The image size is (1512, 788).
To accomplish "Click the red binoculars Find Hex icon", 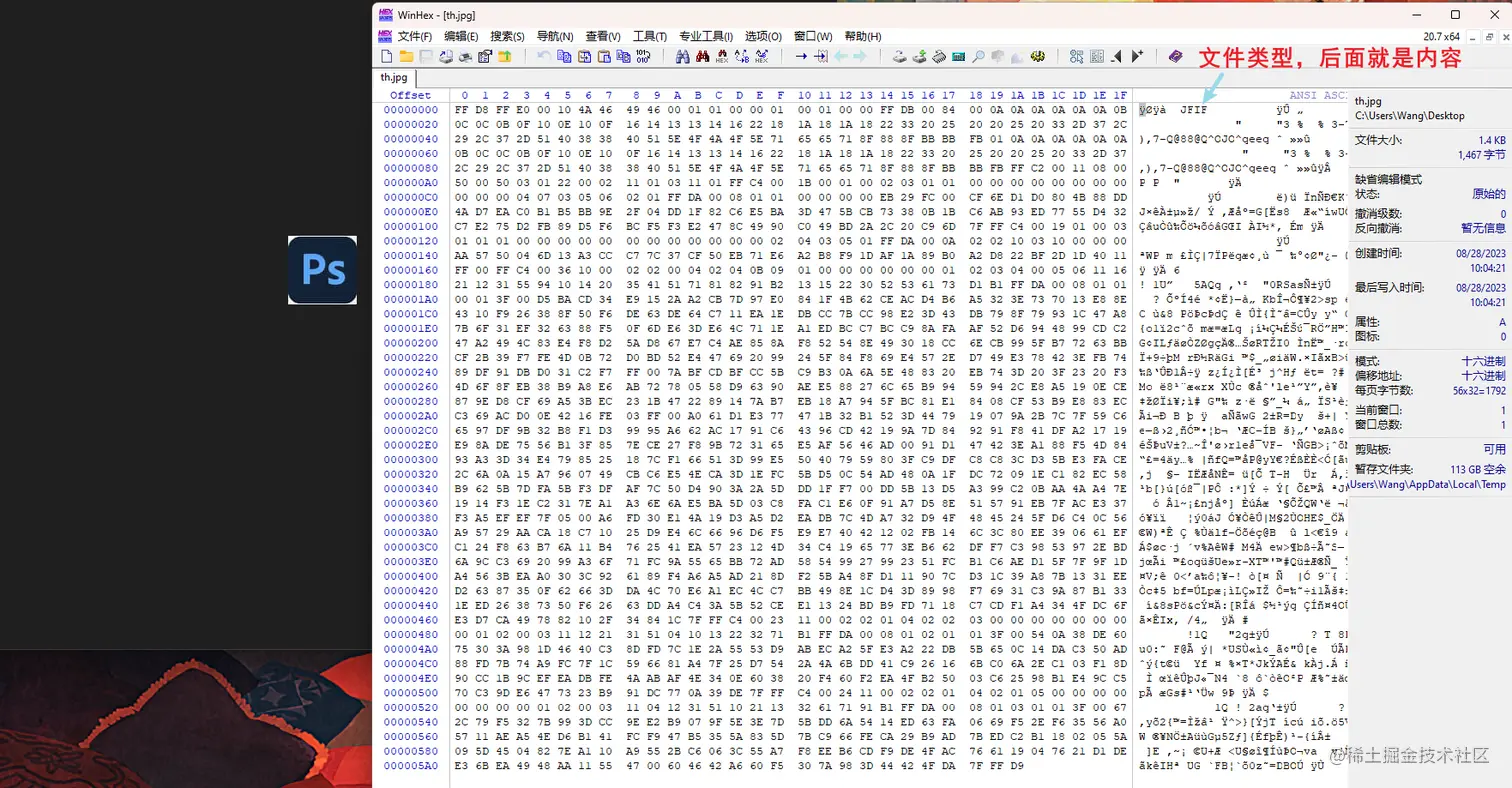I will [x=703, y=56].
